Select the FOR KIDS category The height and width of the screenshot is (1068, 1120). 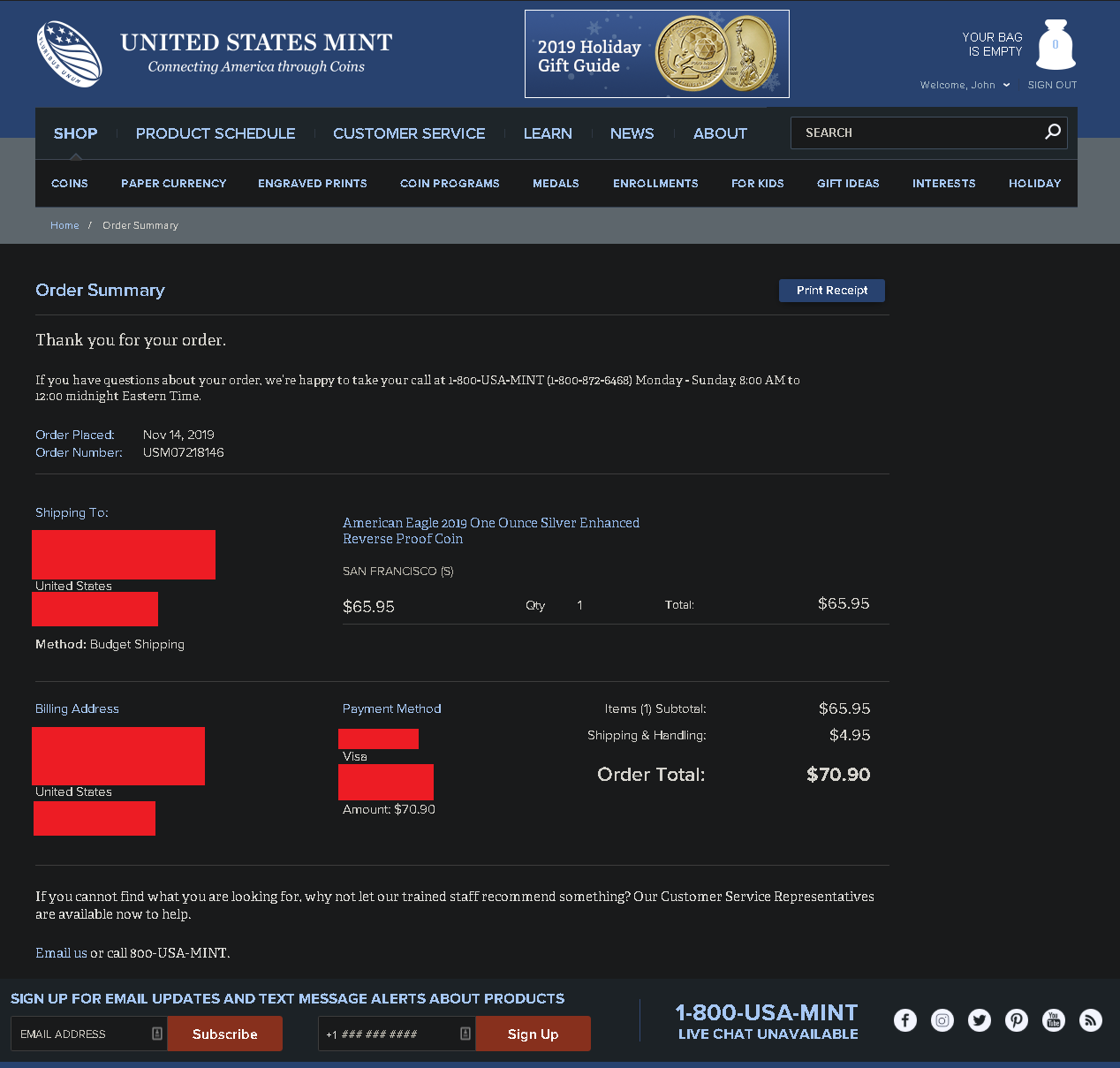758,183
